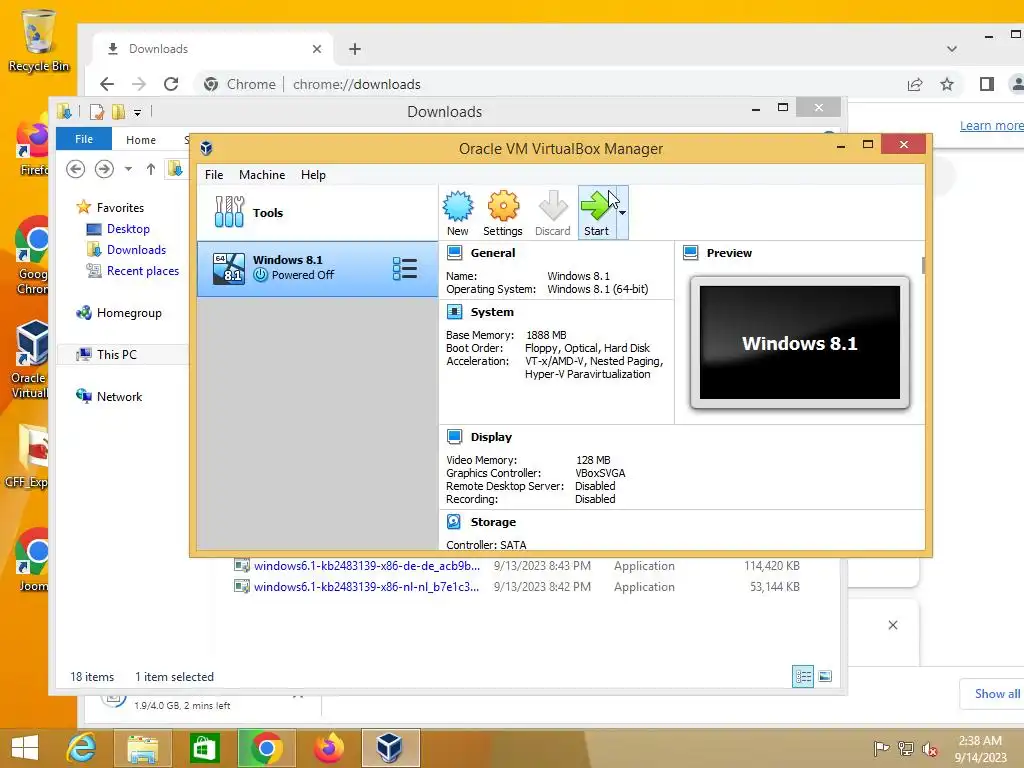Open the File tab in Downloads Explorer
Image resolution: width=1024 pixels, height=768 pixels.
[84, 139]
